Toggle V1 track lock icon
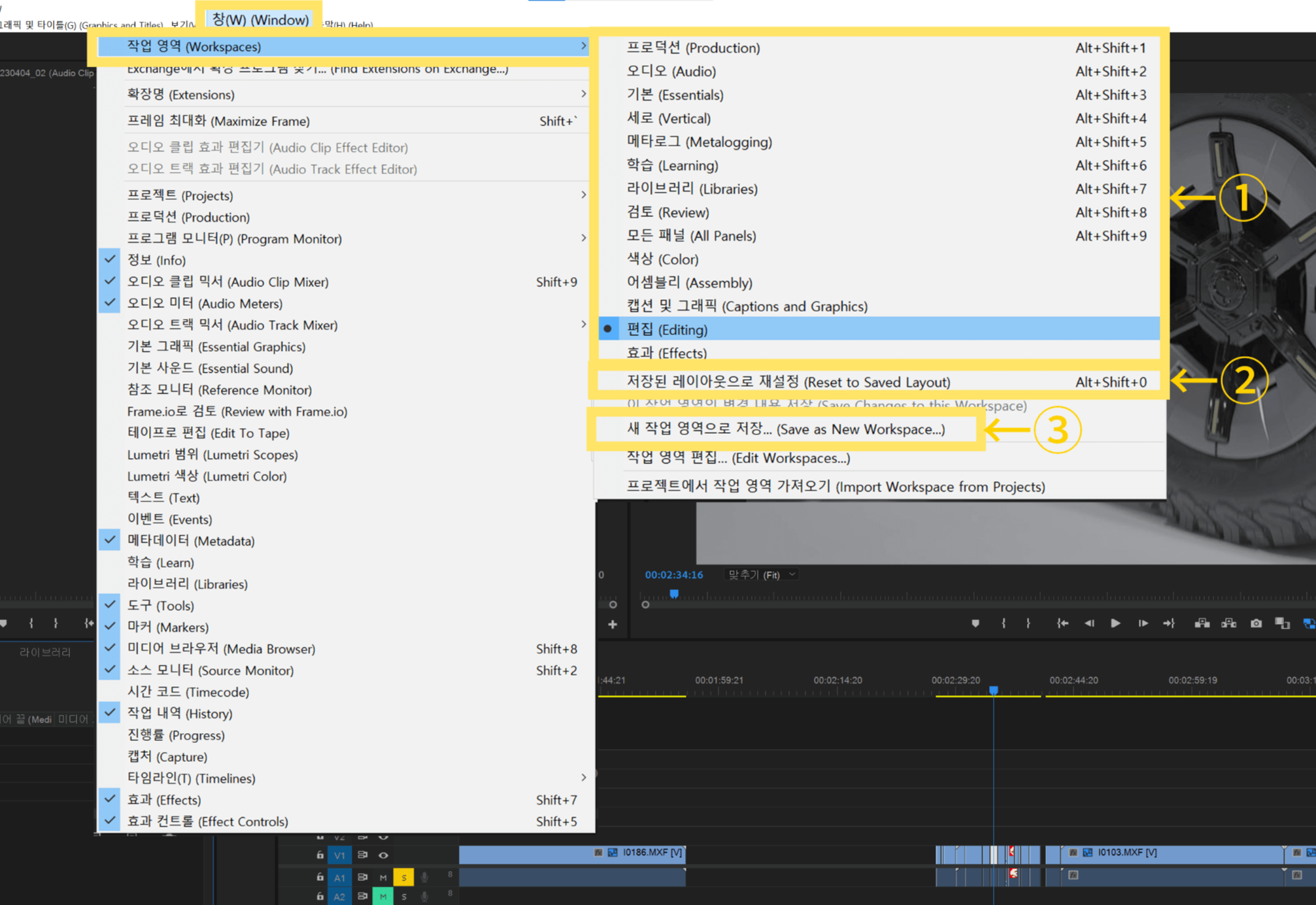Image resolution: width=1316 pixels, height=905 pixels. (320, 855)
